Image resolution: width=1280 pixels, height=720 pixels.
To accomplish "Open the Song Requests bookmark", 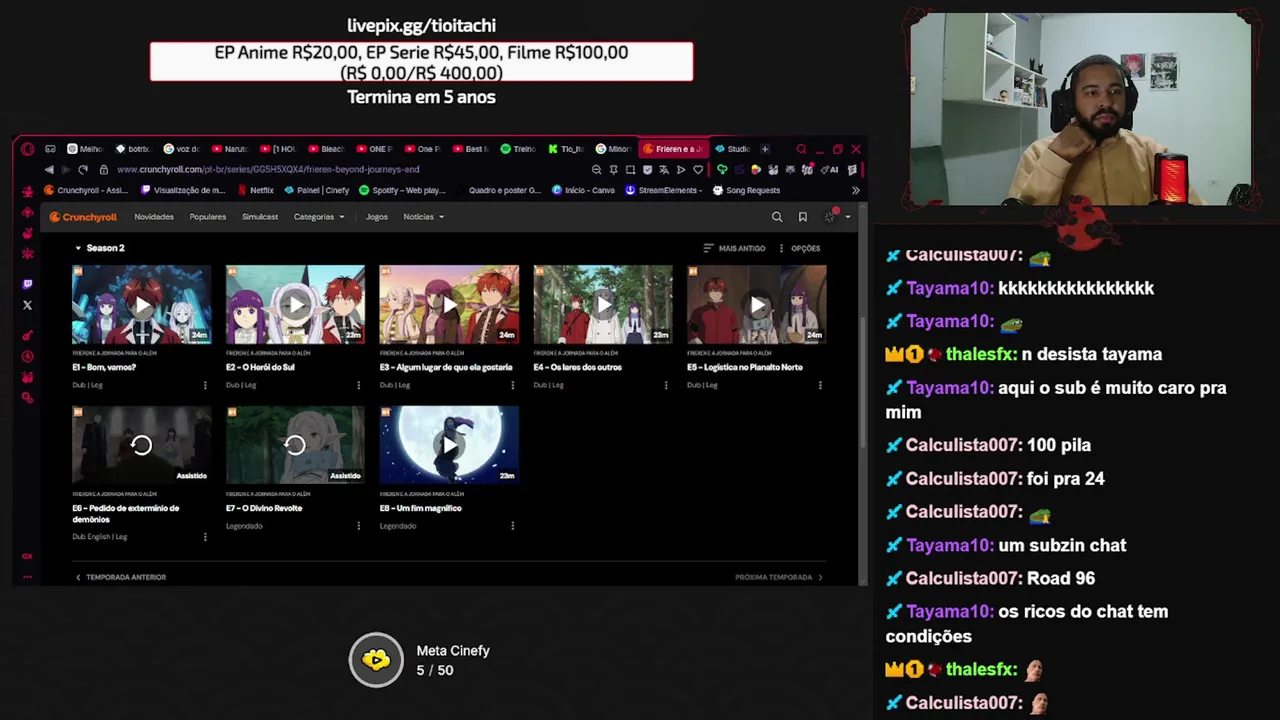I will (x=746, y=190).
